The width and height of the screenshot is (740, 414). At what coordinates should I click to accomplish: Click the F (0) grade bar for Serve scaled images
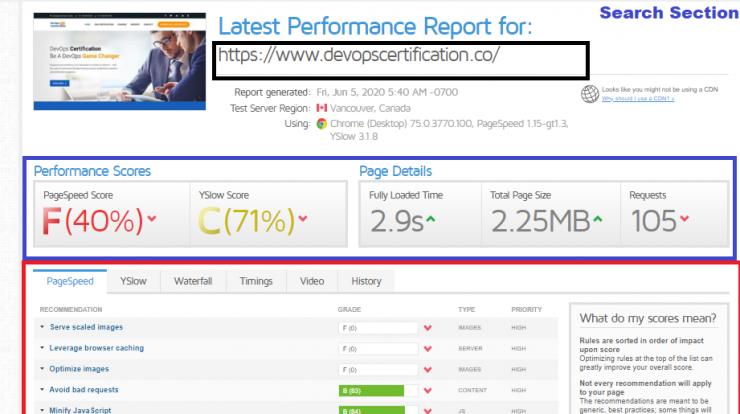tap(378, 328)
